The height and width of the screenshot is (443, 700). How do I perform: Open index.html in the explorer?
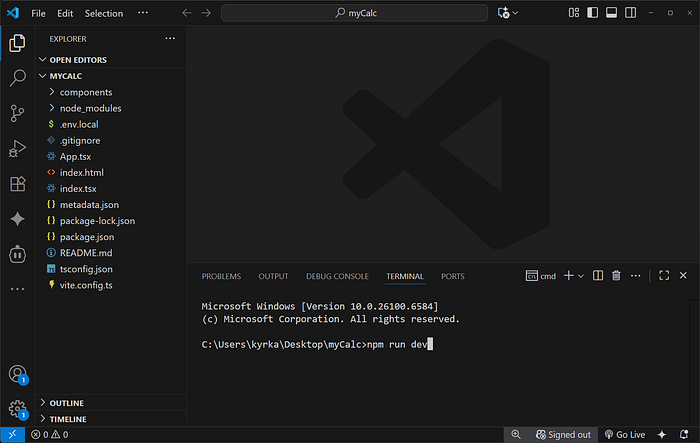click(x=111, y=172)
